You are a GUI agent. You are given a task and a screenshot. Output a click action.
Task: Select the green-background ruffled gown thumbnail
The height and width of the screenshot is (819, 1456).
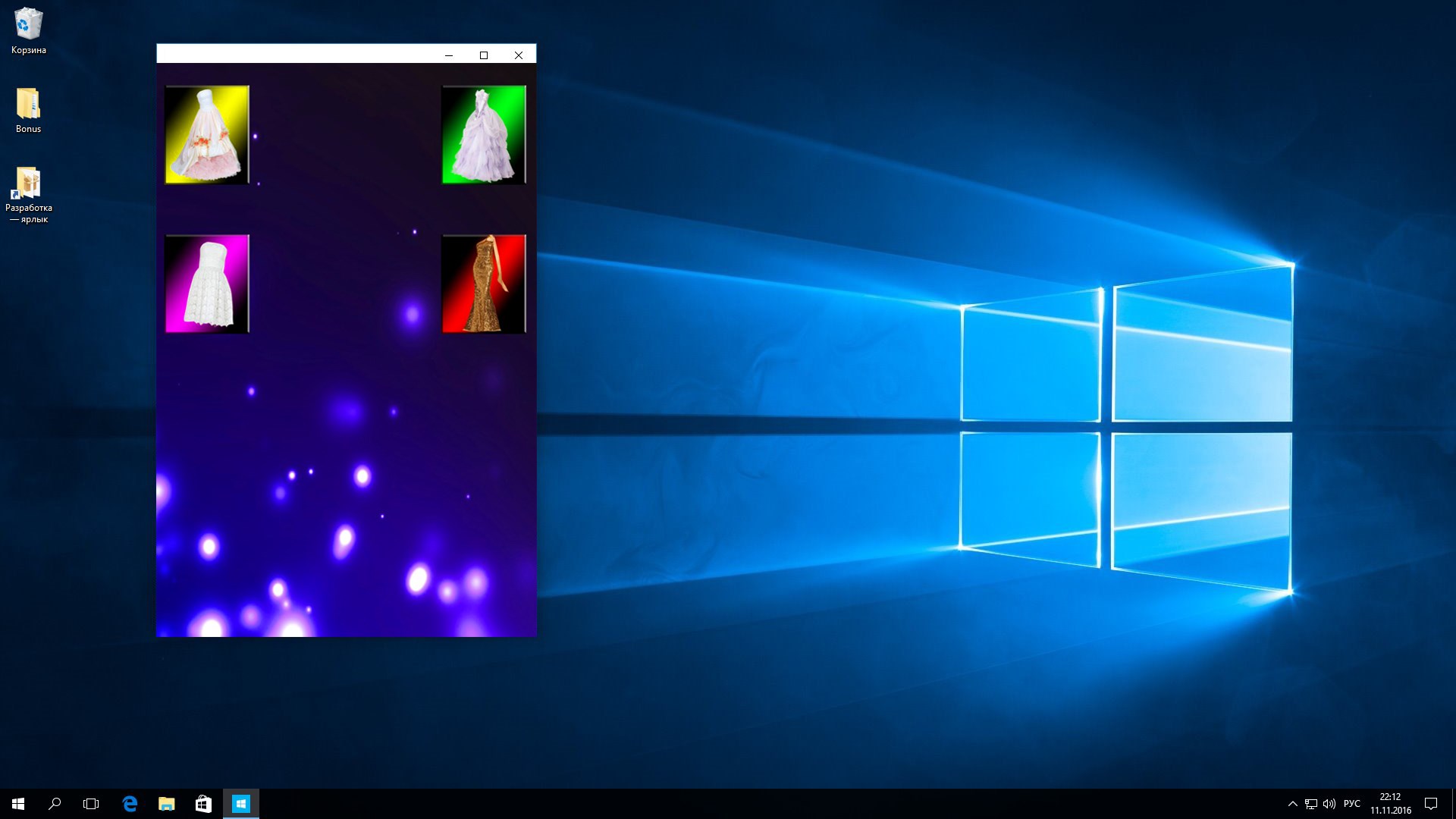click(484, 135)
